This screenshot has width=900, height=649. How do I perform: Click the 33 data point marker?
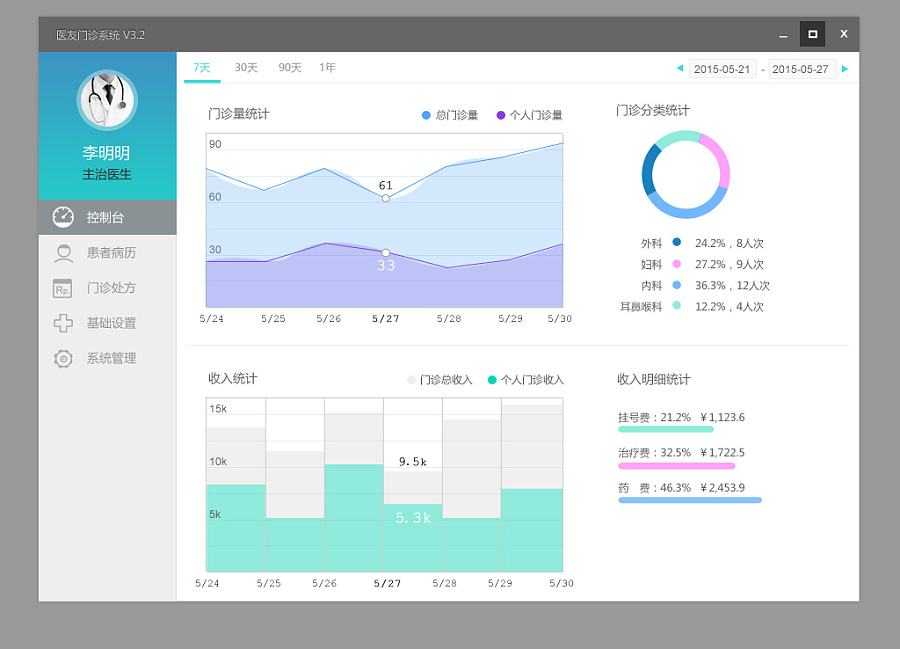tap(386, 252)
